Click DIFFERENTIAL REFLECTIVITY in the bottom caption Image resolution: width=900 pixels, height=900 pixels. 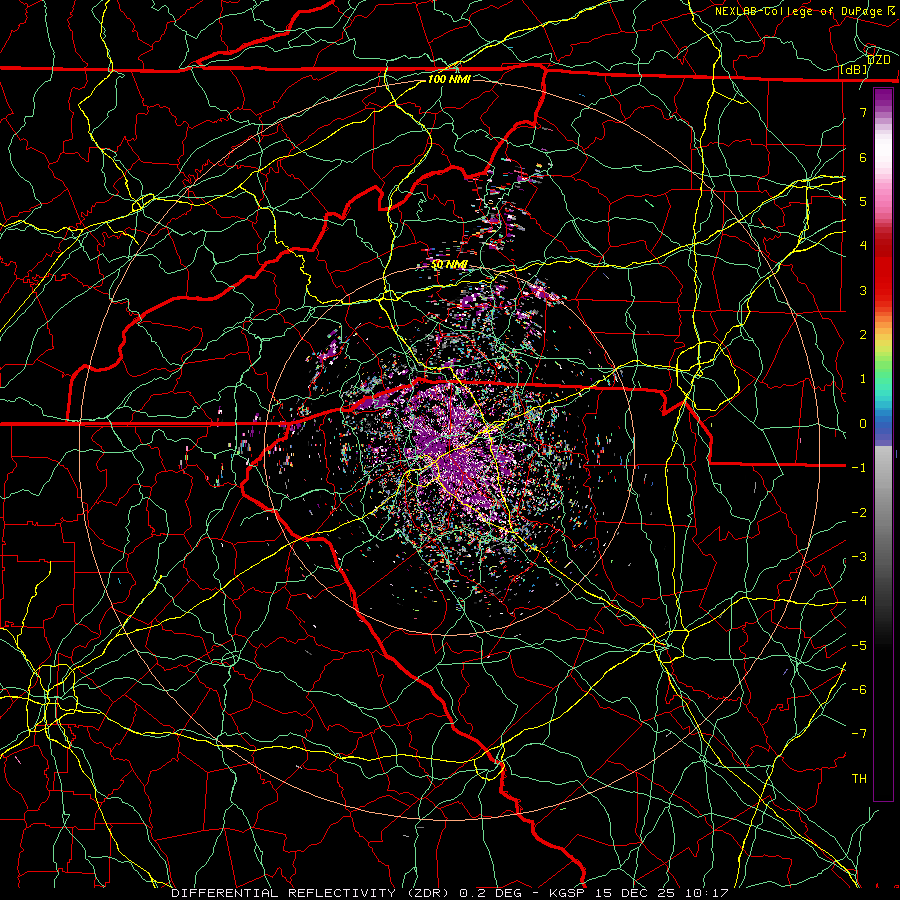284,893
